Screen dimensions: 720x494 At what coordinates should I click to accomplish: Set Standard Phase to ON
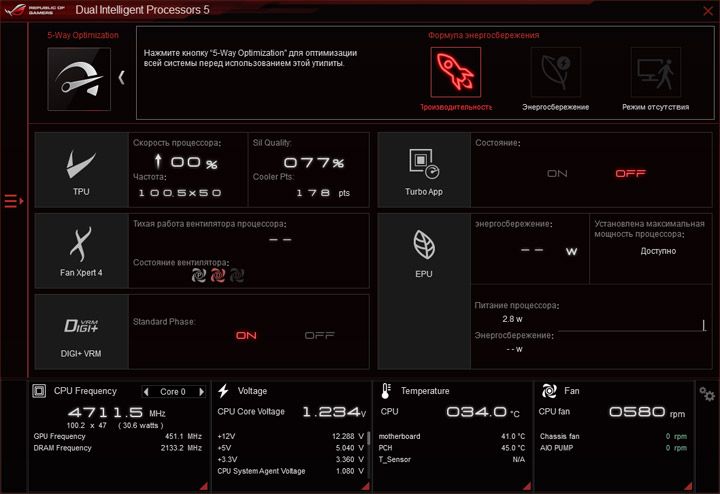point(246,336)
